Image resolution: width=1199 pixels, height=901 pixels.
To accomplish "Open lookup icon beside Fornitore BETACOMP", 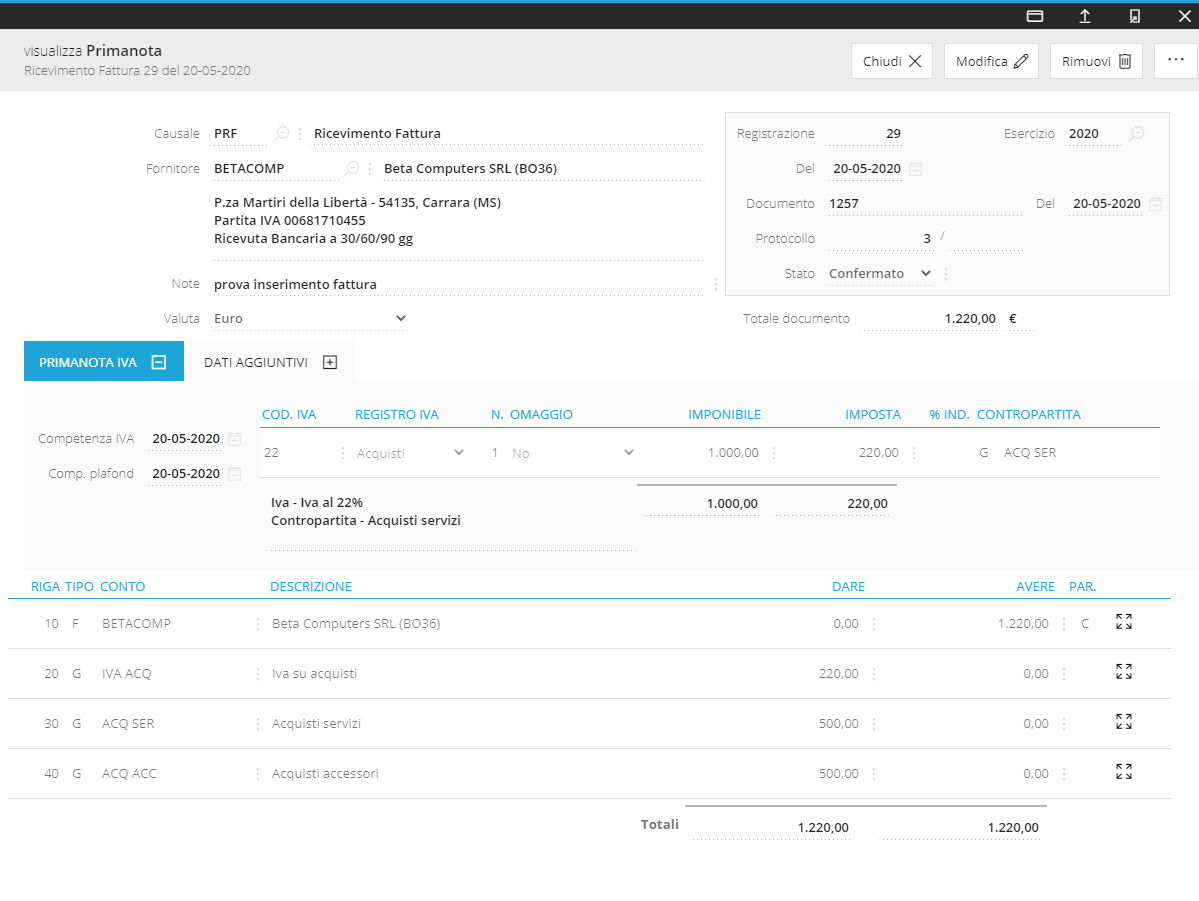I will 352,168.
